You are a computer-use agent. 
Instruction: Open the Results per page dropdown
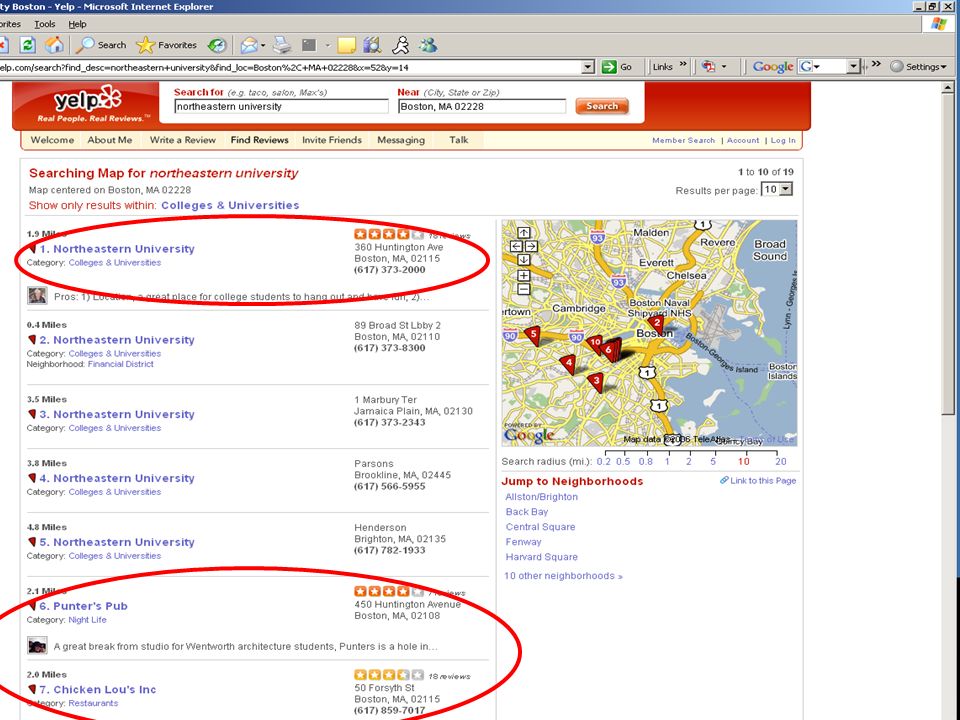point(777,190)
